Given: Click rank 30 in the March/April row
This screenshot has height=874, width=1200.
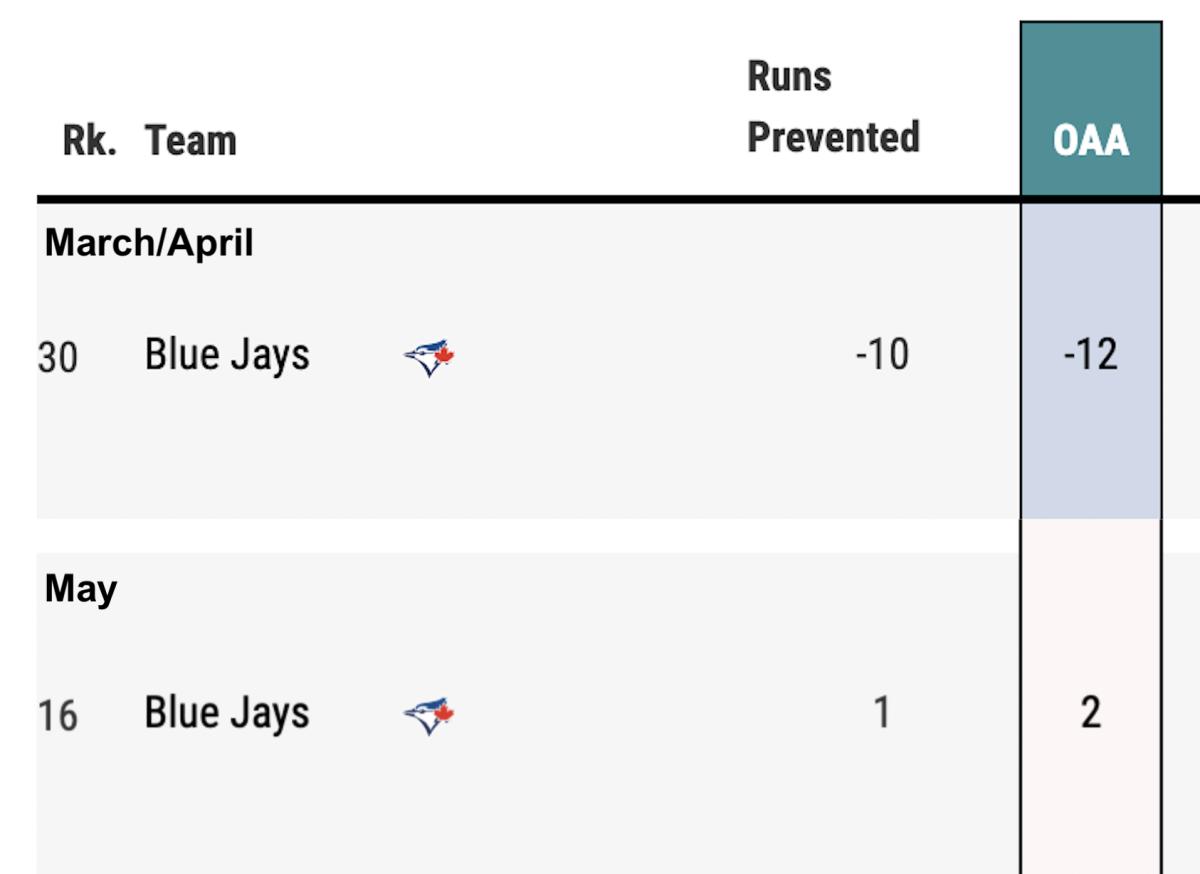Looking at the screenshot, I should click(57, 357).
